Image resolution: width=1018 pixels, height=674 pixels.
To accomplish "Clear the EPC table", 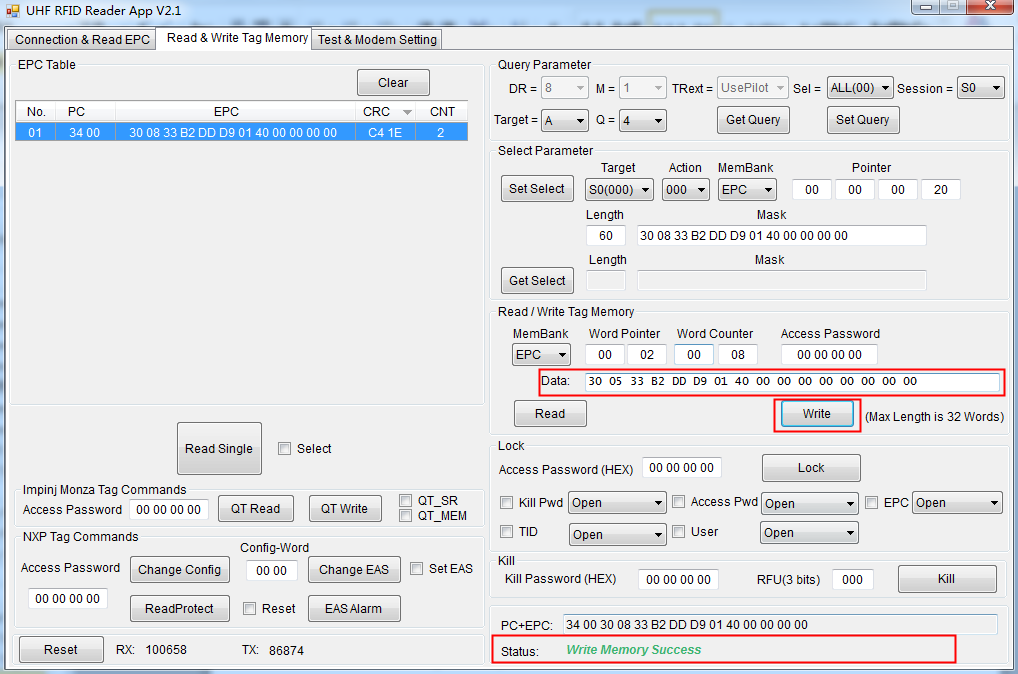I will coord(393,83).
